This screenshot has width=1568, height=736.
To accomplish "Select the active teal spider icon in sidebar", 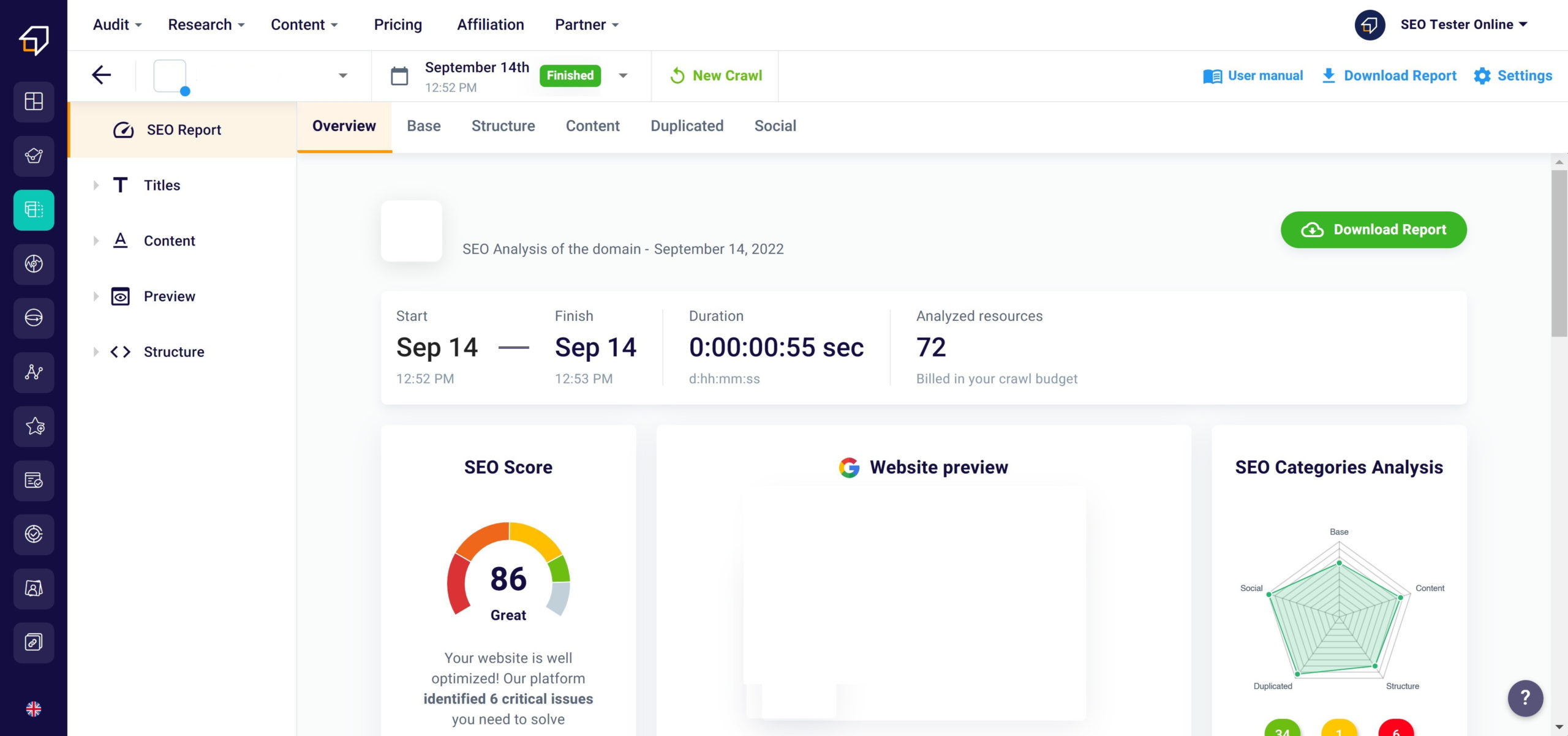I will click(x=34, y=210).
